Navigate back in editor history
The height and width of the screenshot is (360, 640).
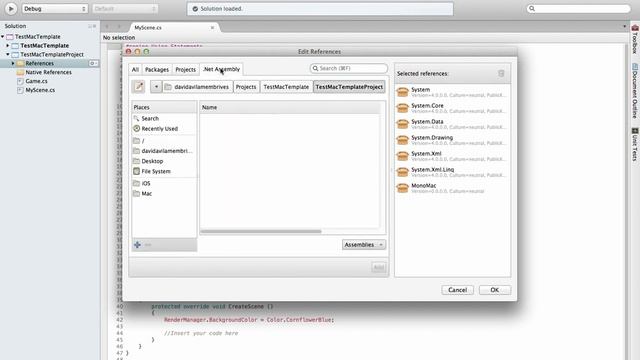click(107, 27)
